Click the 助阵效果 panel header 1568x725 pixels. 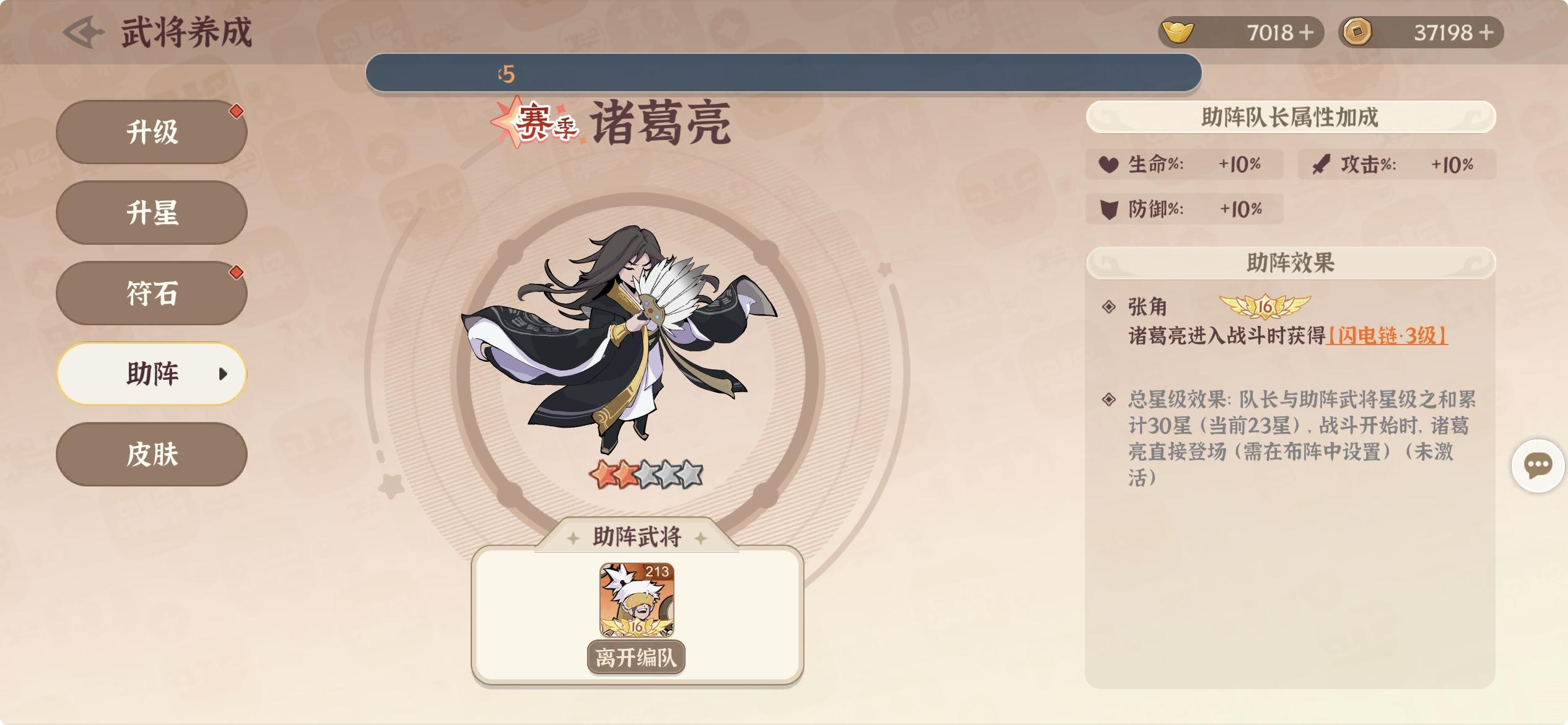1291,263
